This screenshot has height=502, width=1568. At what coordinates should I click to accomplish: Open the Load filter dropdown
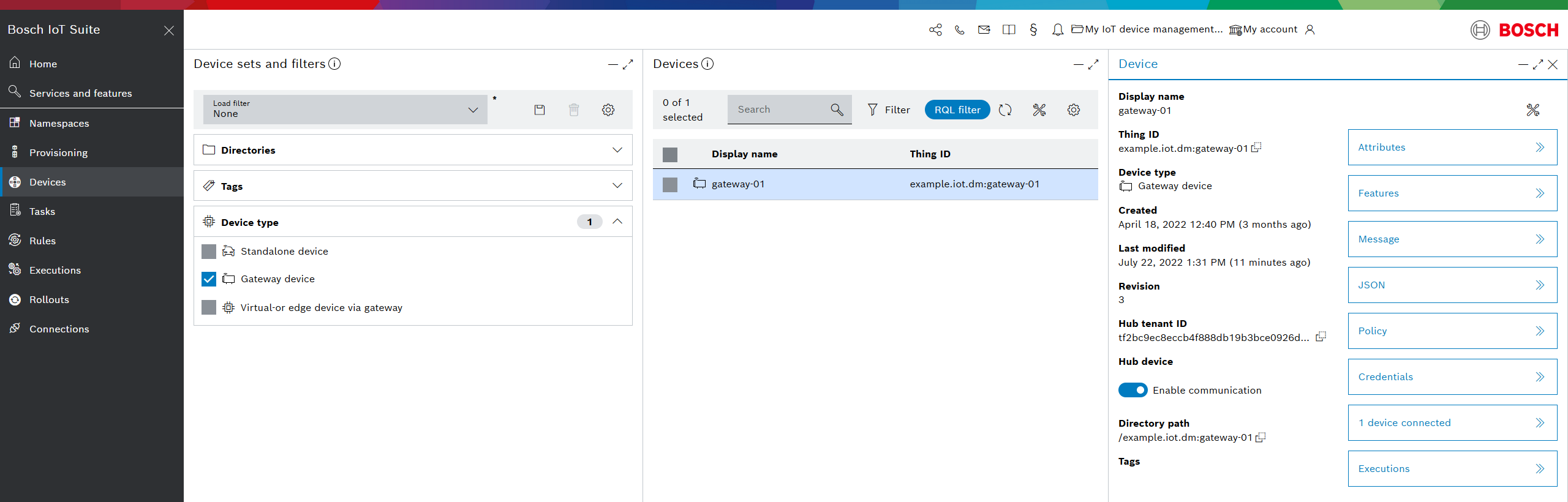tap(345, 110)
